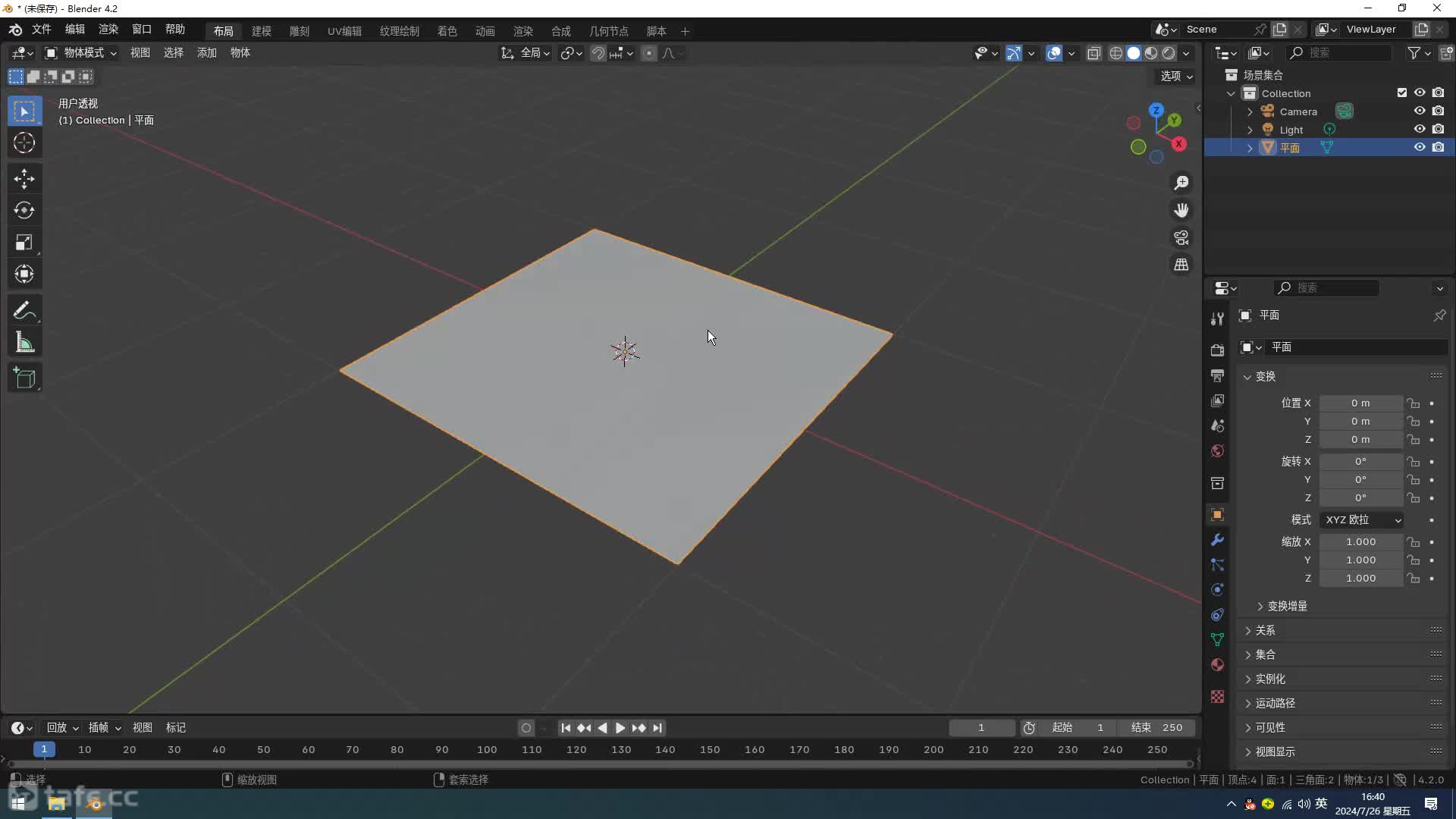Open the 编辑 menu
Image resolution: width=1456 pixels, height=819 pixels.
75,29
